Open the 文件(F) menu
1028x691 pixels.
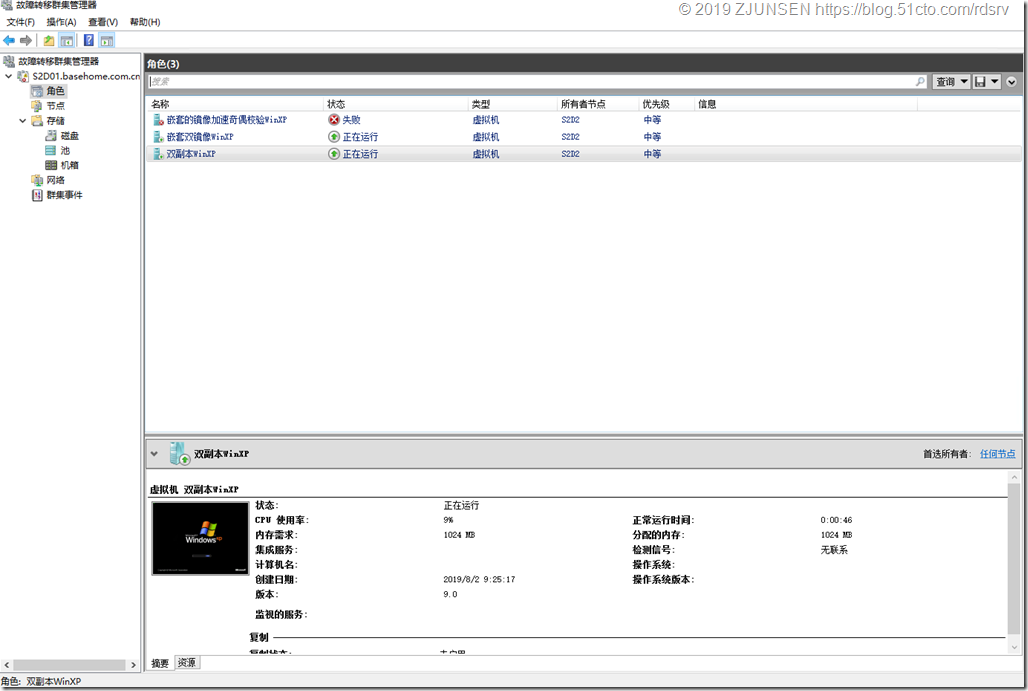pos(21,22)
